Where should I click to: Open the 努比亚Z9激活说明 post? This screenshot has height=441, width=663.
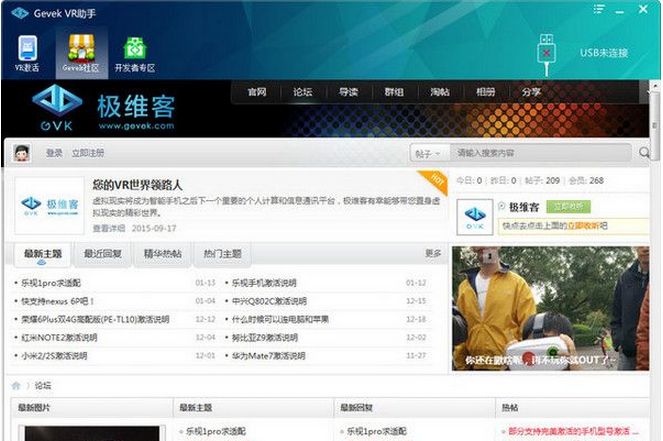pos(265,337)
